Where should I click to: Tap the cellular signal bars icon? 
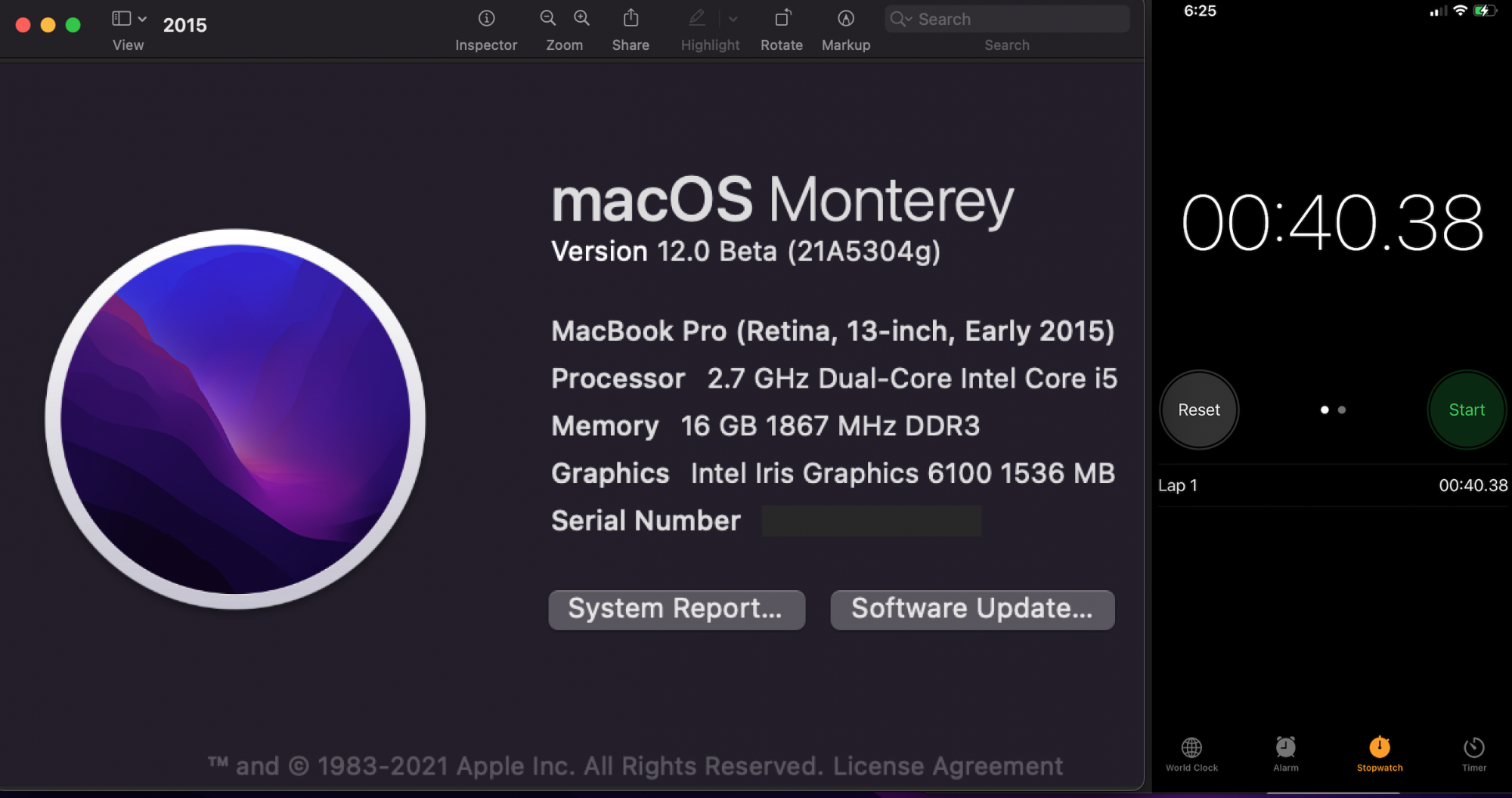[1438, 11]
